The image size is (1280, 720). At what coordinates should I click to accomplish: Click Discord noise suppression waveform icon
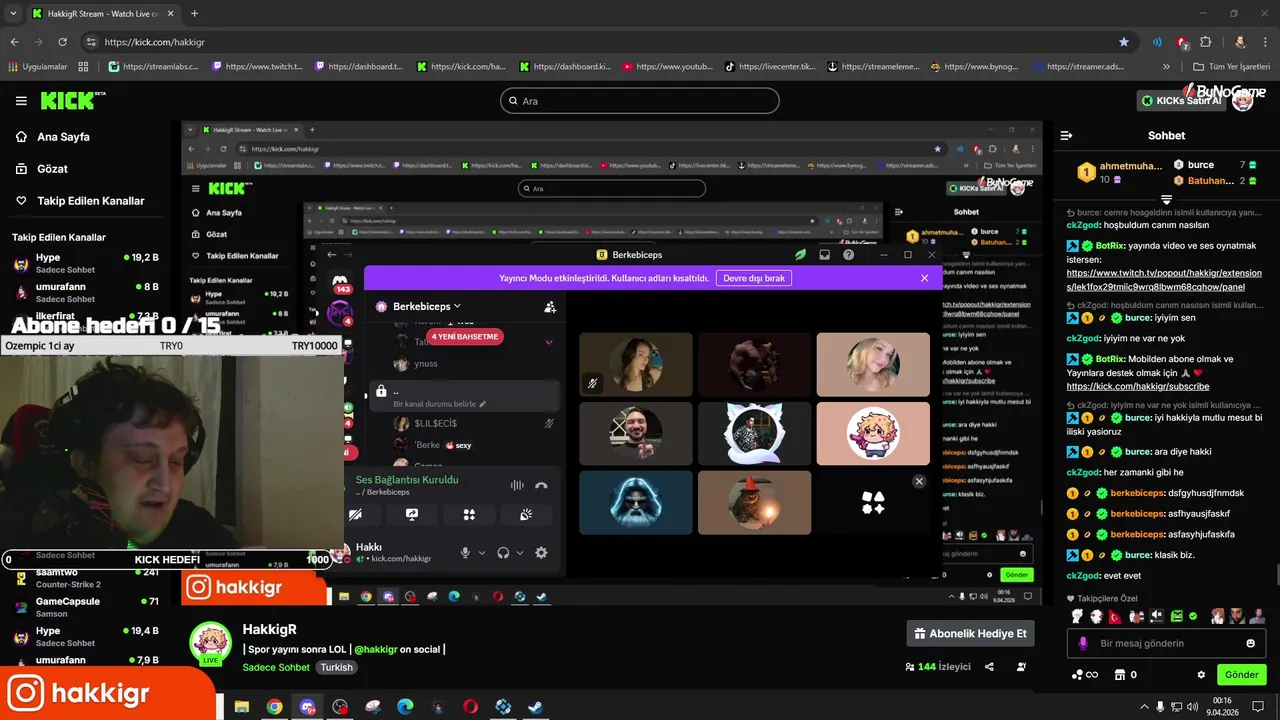coord(517,486)
